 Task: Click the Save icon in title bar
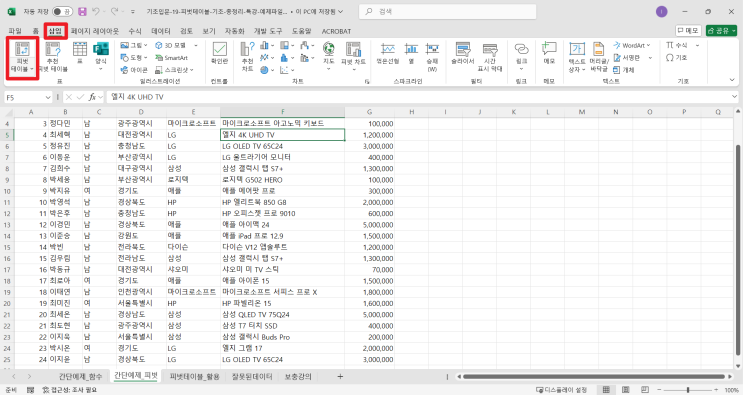click(82, 11)
